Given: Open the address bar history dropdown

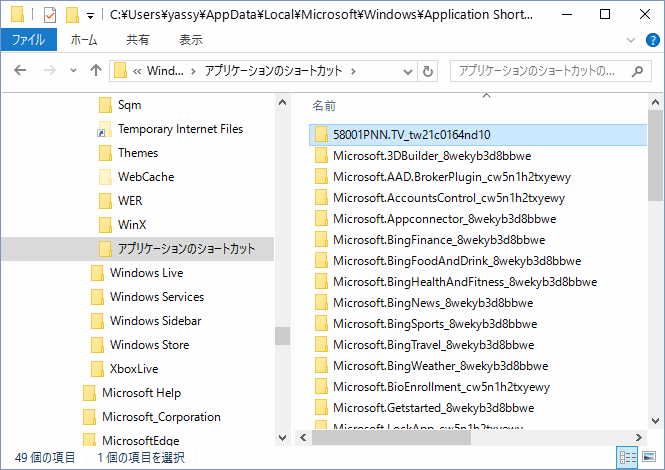Looking at the screenshot, I should 408,71.
